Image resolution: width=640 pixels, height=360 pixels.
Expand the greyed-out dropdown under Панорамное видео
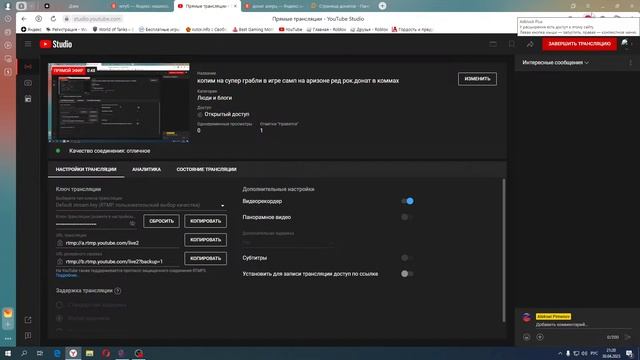[288, 242]
